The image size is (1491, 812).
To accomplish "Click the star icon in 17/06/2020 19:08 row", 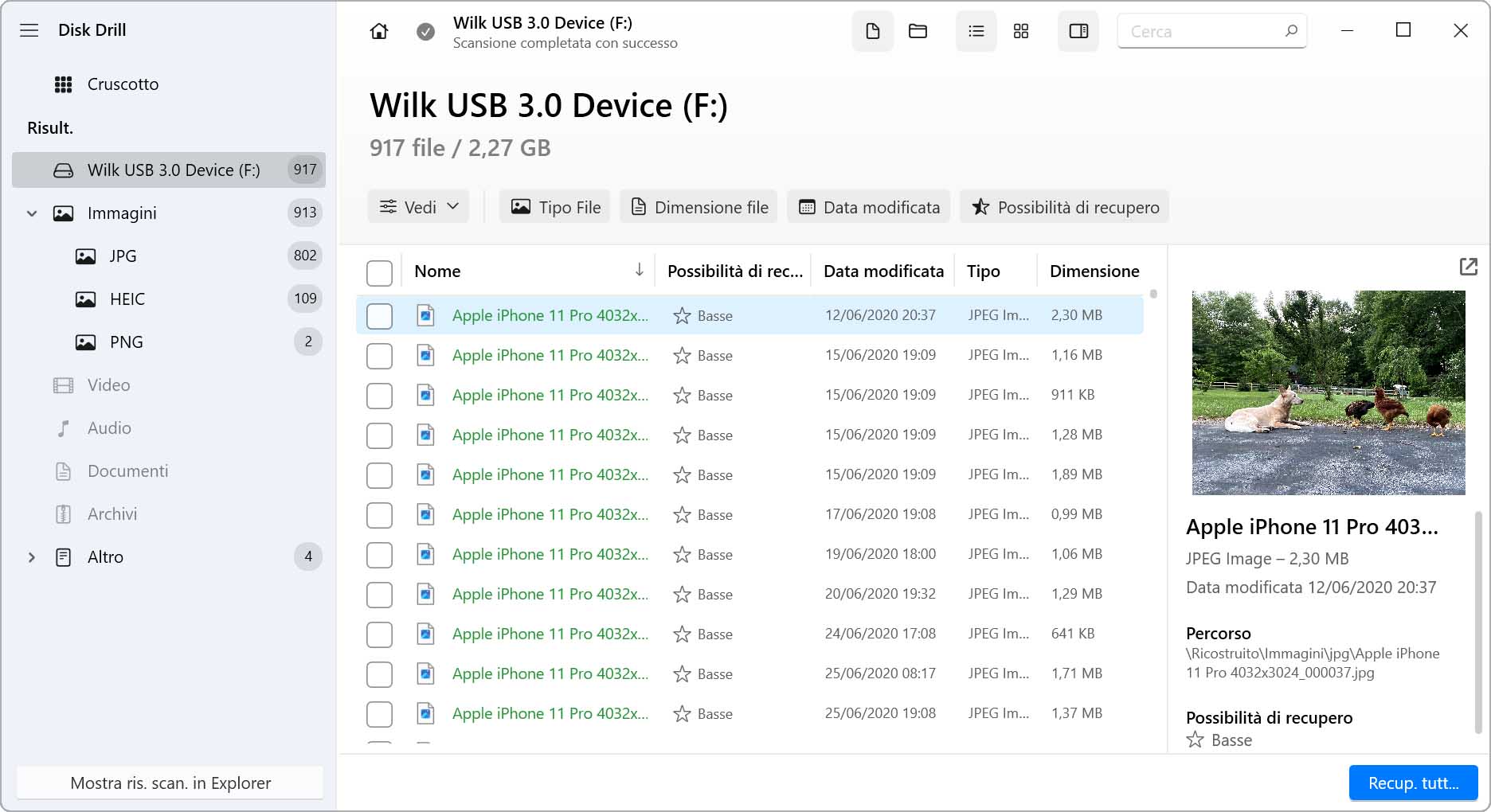I will pos(682,515).
